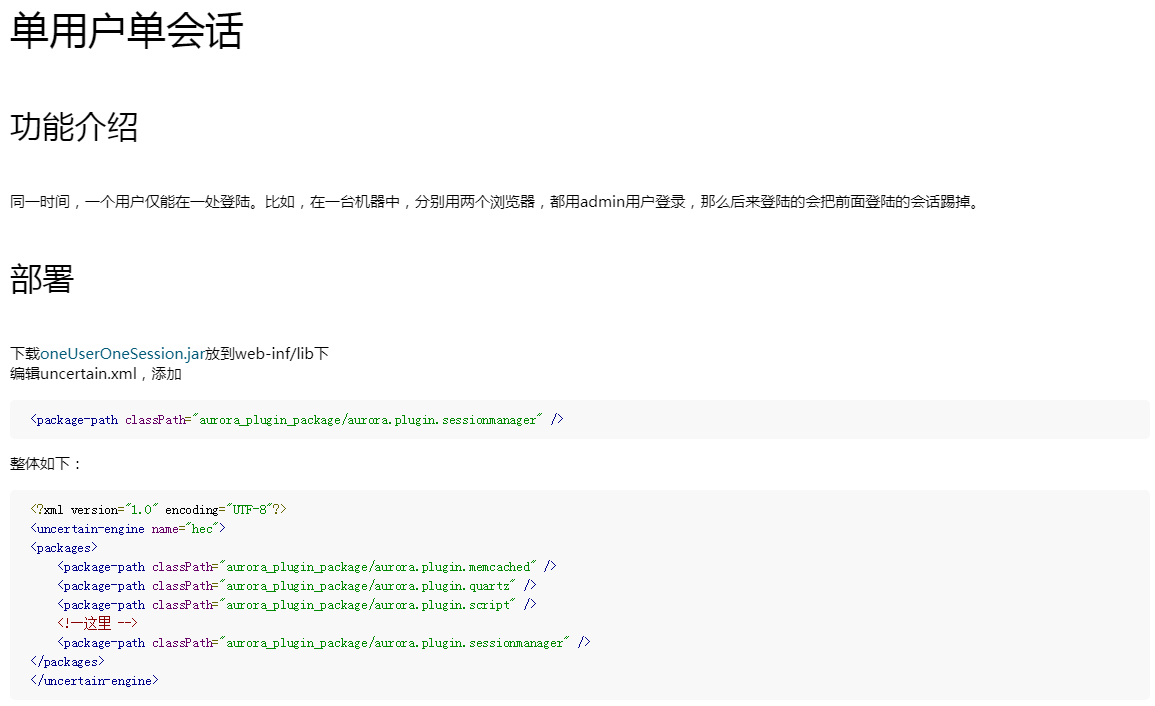Click the aurora.plugin.memcached package-path line
The height and width of the screenshot is (706, 1155).
pyautogui.click(x=306, y=567)
